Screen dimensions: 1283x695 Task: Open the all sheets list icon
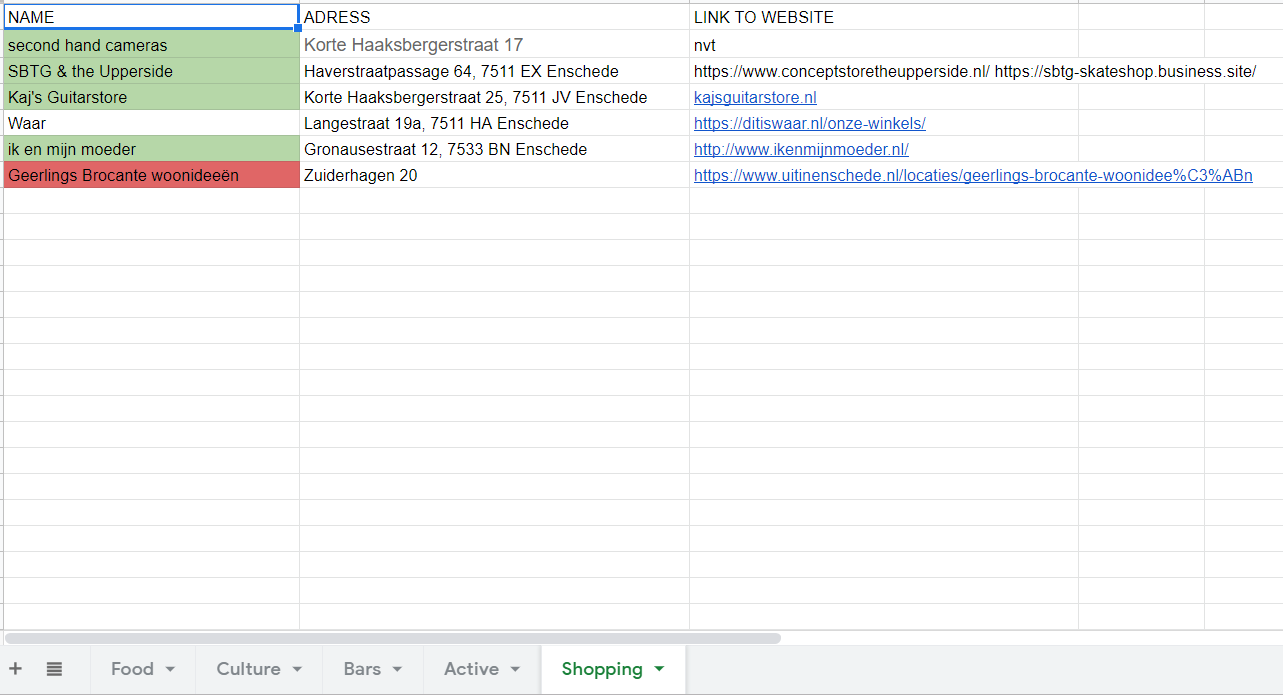coord(54,669)
